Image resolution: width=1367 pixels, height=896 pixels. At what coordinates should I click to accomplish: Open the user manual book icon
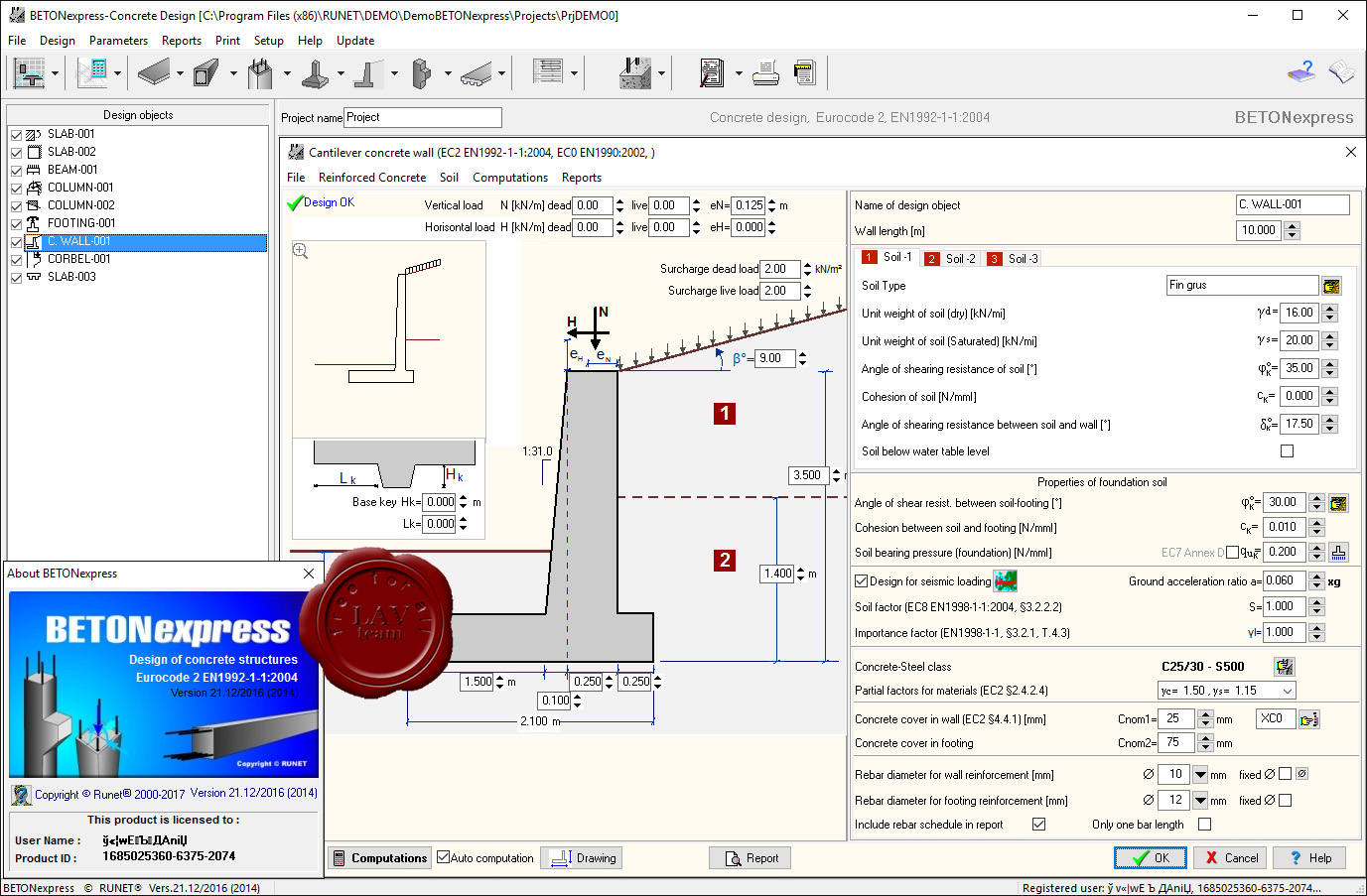coord(1341,71)
